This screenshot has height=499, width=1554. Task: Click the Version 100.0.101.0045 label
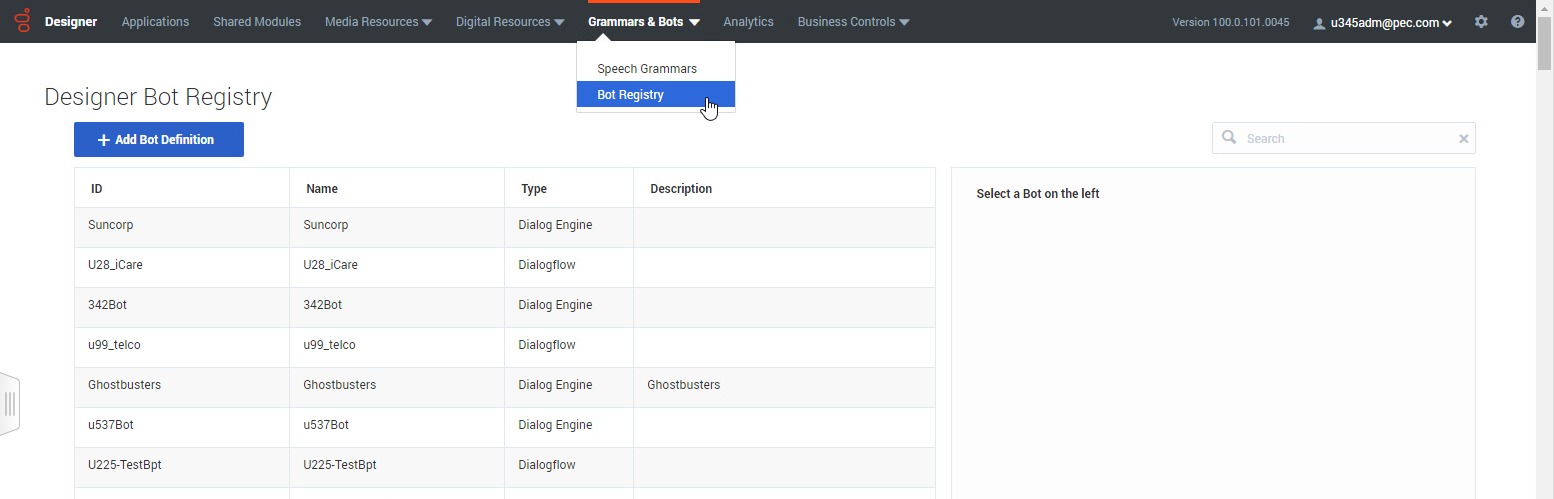point(1231,22)
